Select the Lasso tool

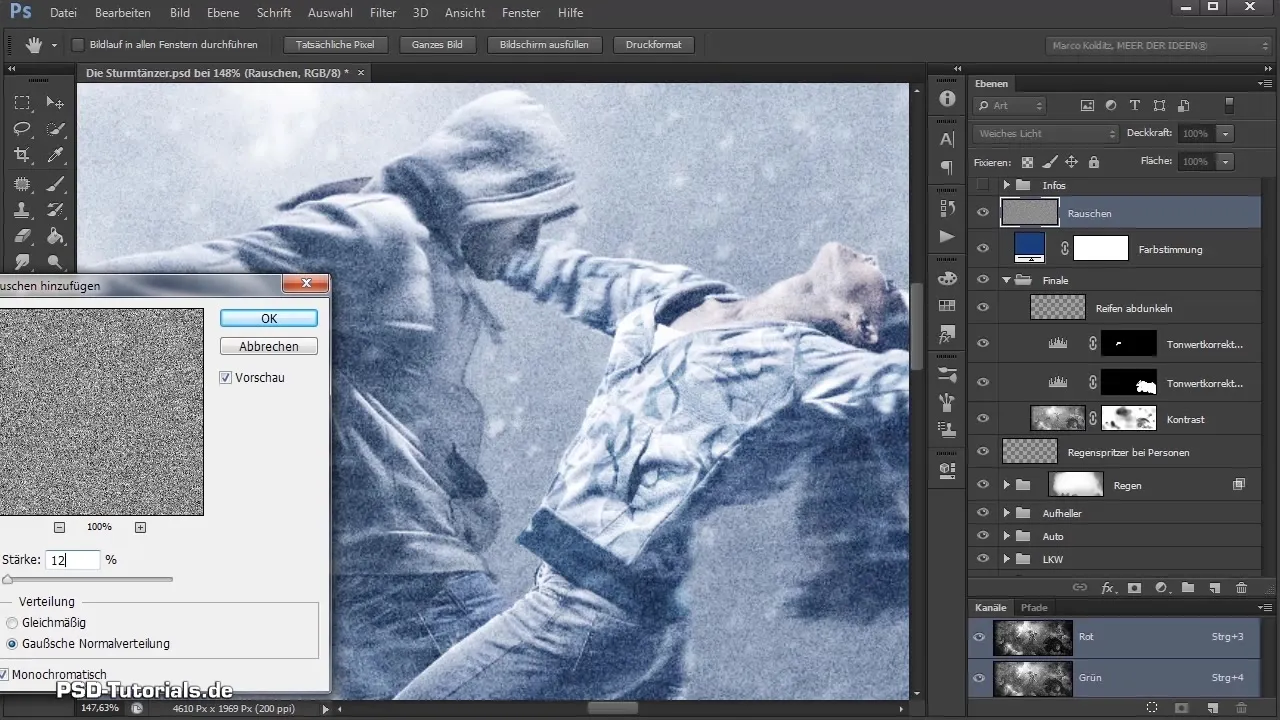(x=22, y=129)
